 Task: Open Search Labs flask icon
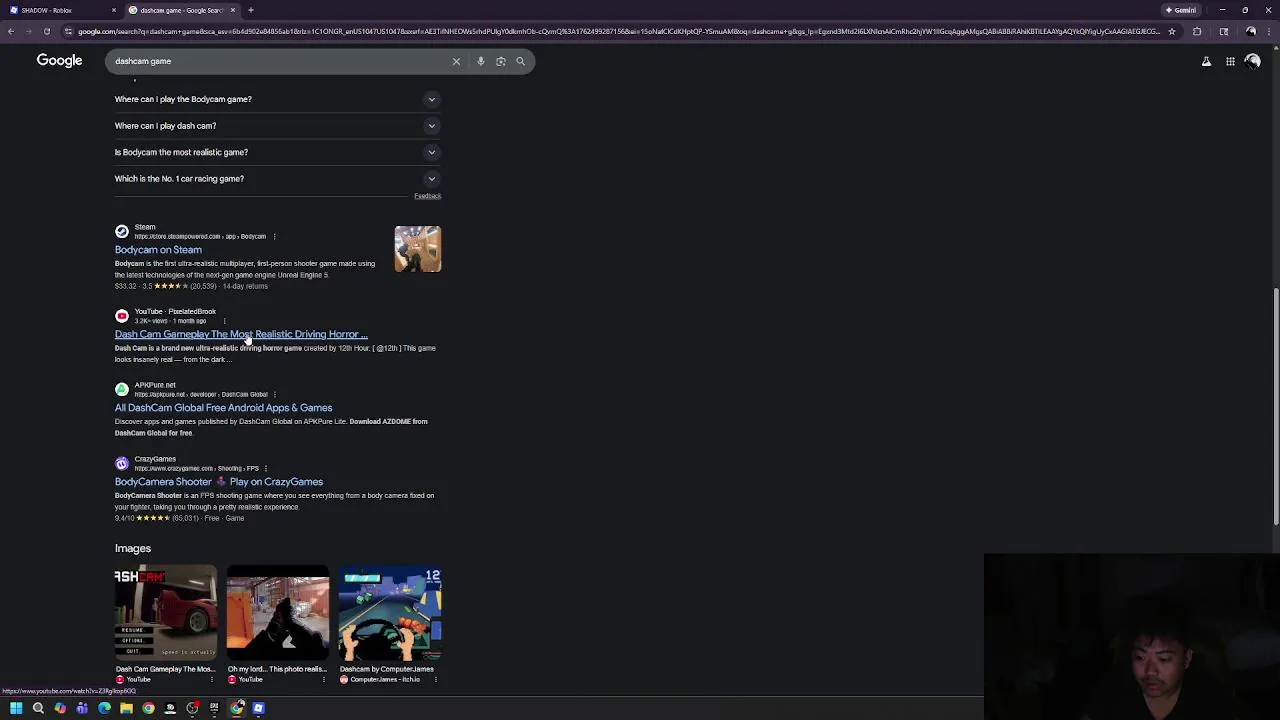point(1206,61)
